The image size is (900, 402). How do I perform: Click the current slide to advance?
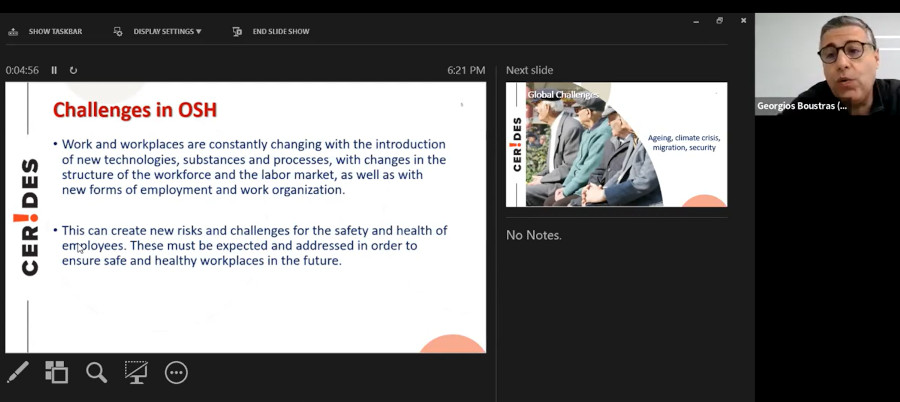point(245,217)
